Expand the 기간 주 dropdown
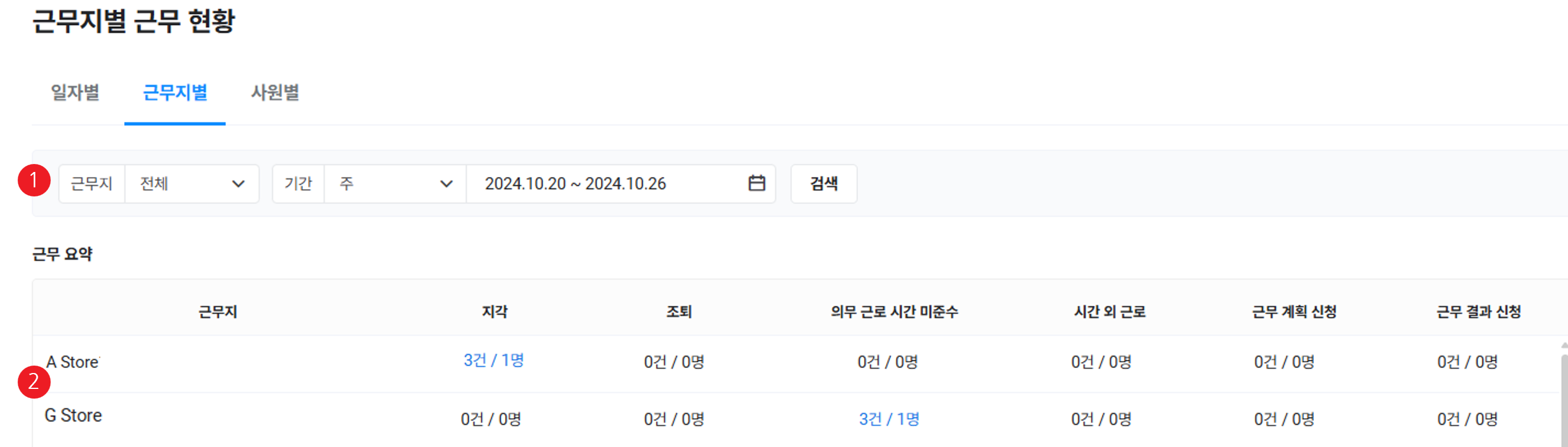Viewport: 1568px width, 447px height. pos(396,184)
